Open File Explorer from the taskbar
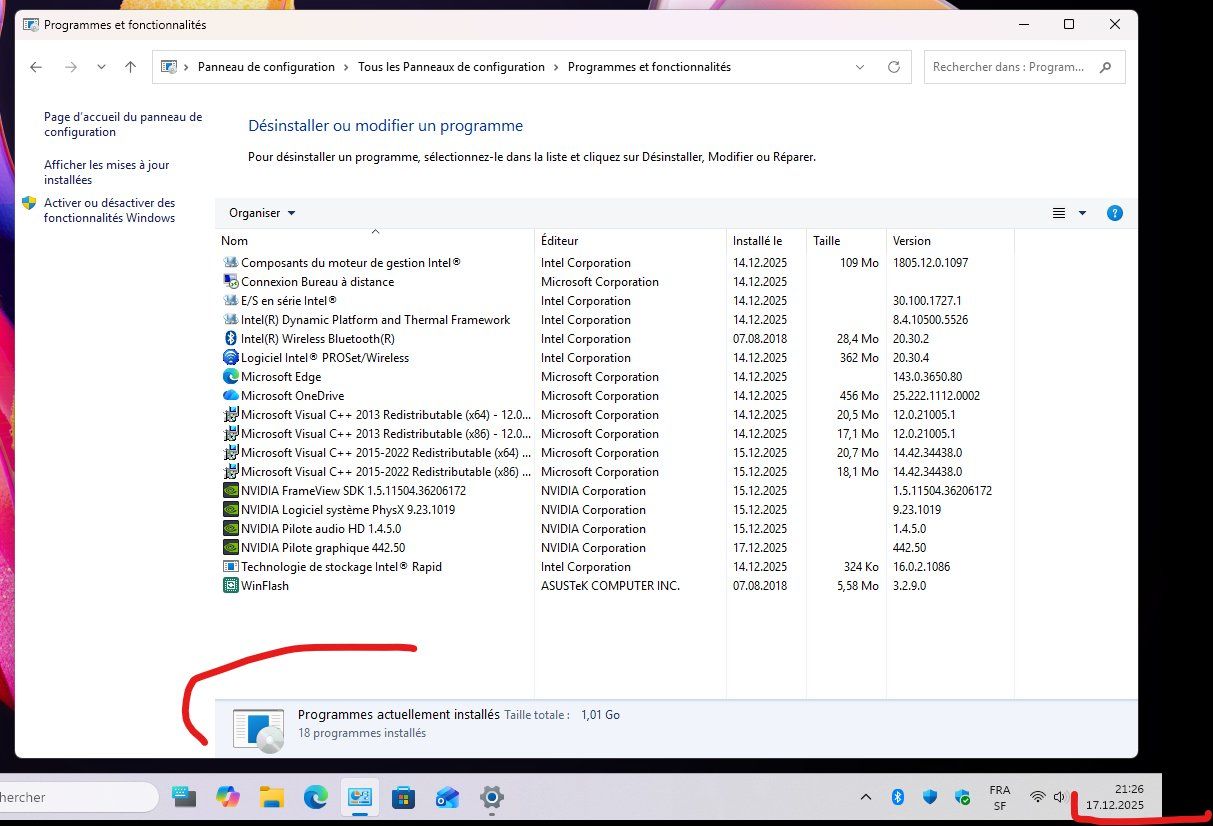This screenshot has height=826, width=1213. point(271,797)
